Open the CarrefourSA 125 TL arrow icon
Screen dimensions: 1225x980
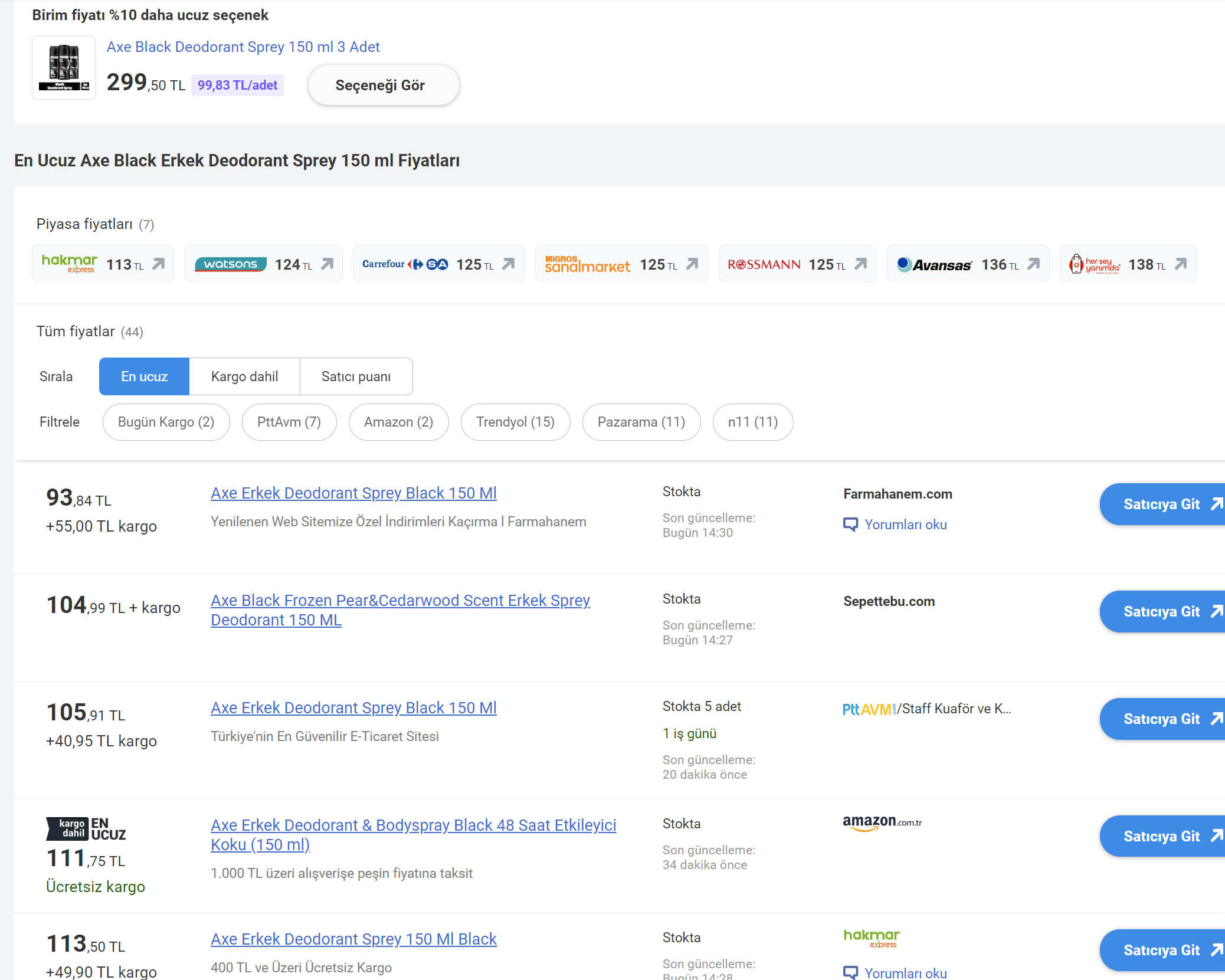coord(509,264)
